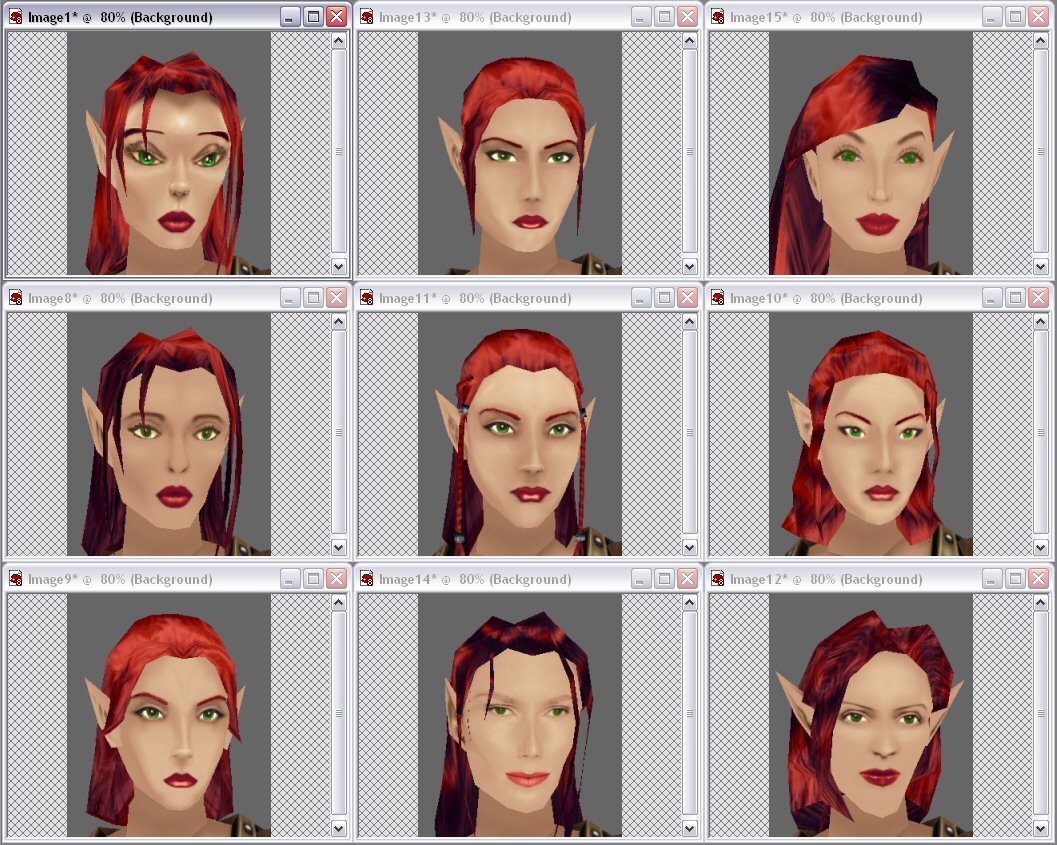Screen dimensions: 1057x845
Task: Click the Image13 document icon in its title bar
Action: [x=367, y=17]
